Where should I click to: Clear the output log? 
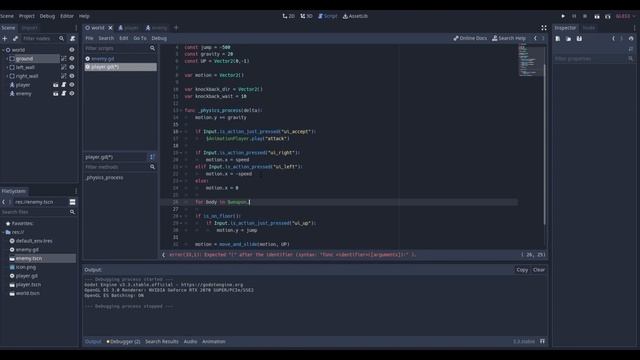(539, 270)
